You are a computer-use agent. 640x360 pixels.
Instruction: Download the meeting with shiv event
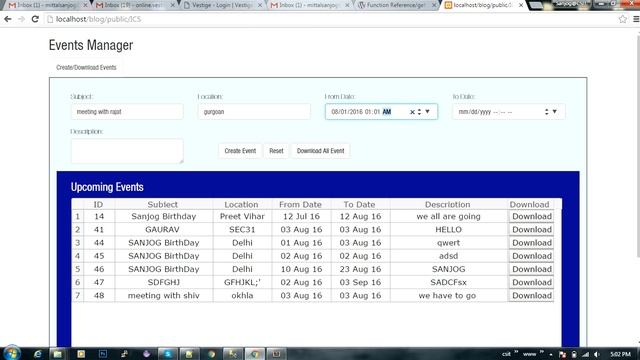click(531, 296)
